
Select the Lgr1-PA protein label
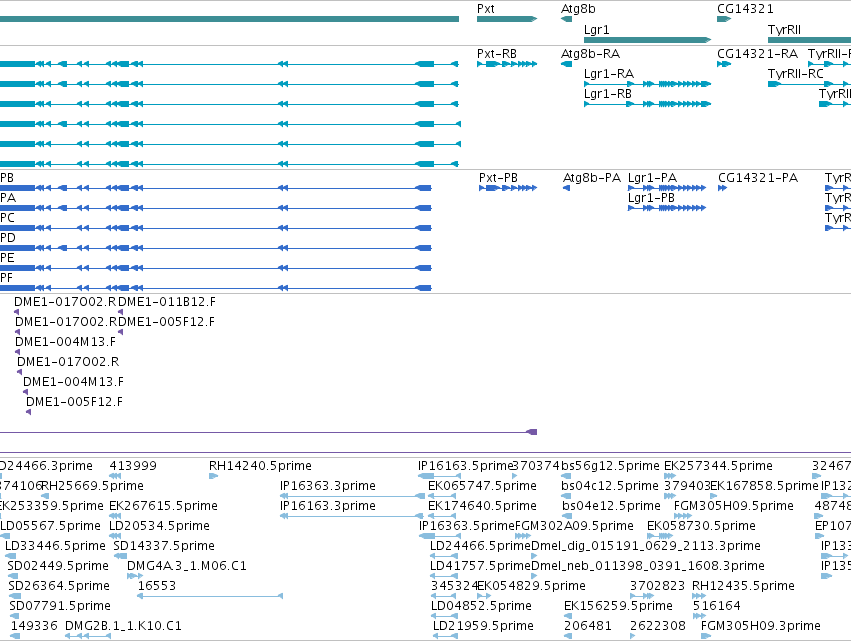[652, 178]
